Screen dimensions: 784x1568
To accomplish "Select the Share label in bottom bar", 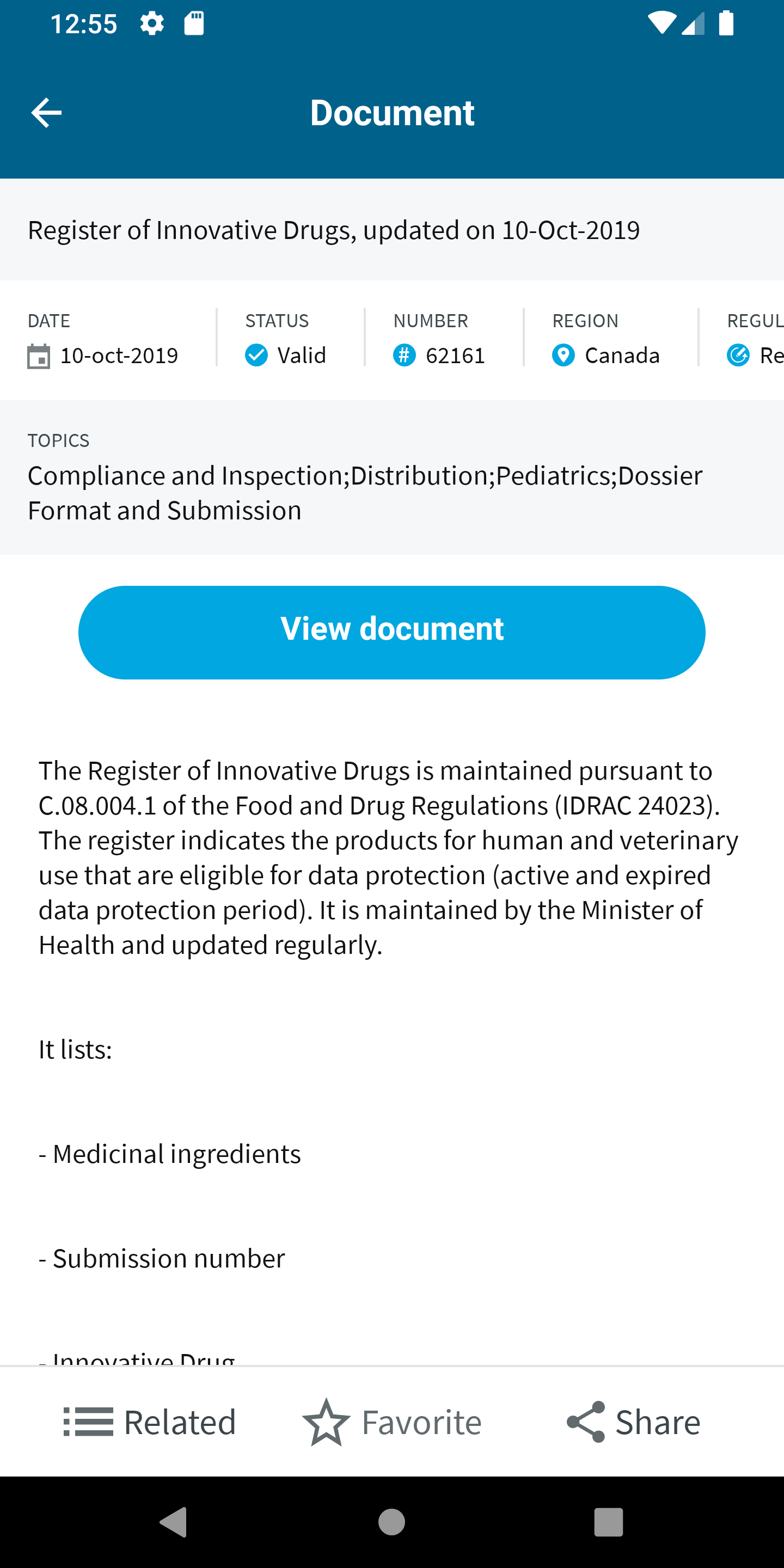I will pos(658,1422).
